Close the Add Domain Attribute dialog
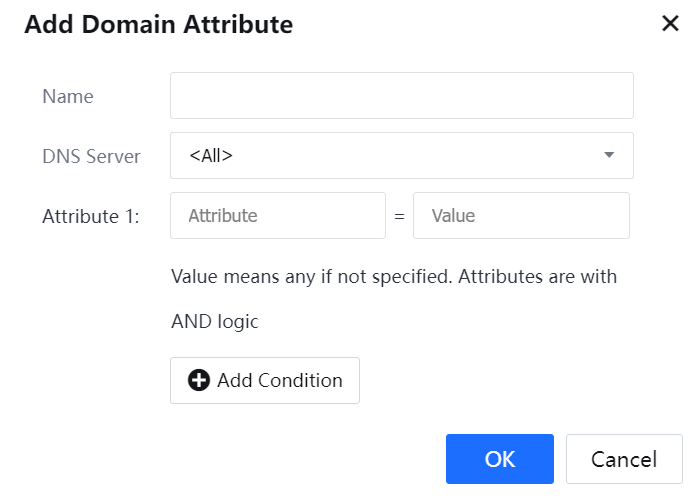This screenshot has height=496, width=700. pos(670,24)
